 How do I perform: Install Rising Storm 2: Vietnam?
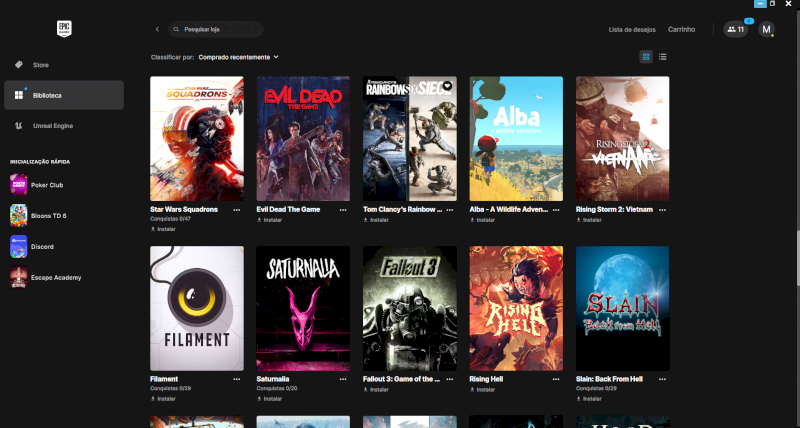(589, 220)
